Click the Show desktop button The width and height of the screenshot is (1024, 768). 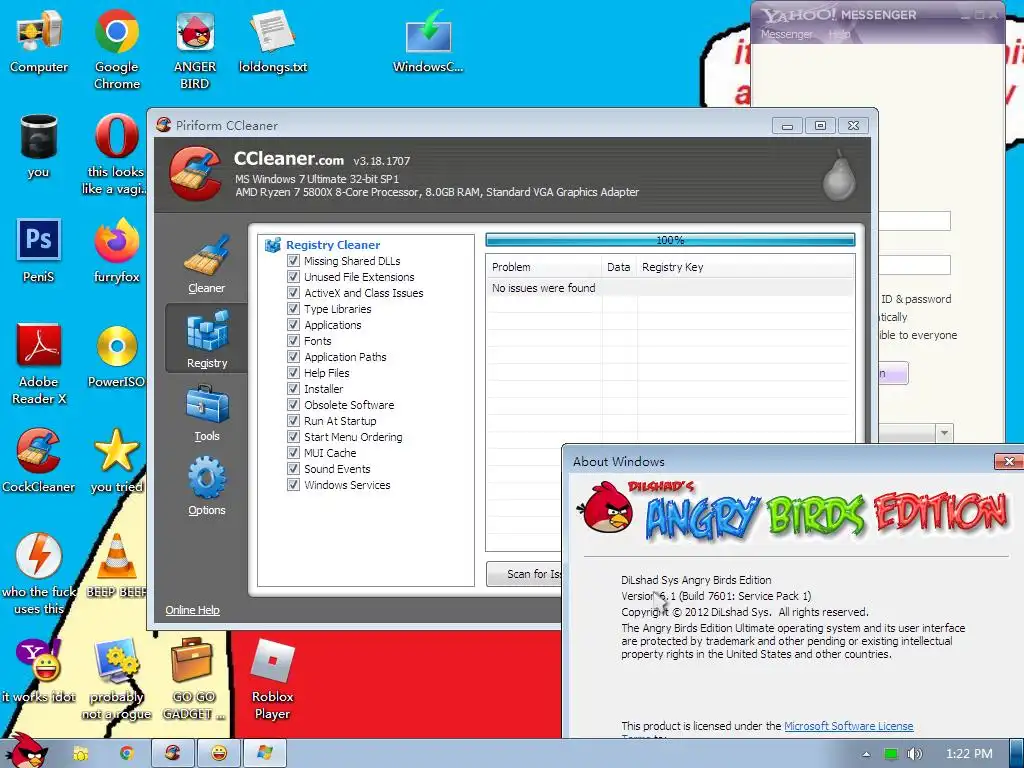[x=1016, y=754]
